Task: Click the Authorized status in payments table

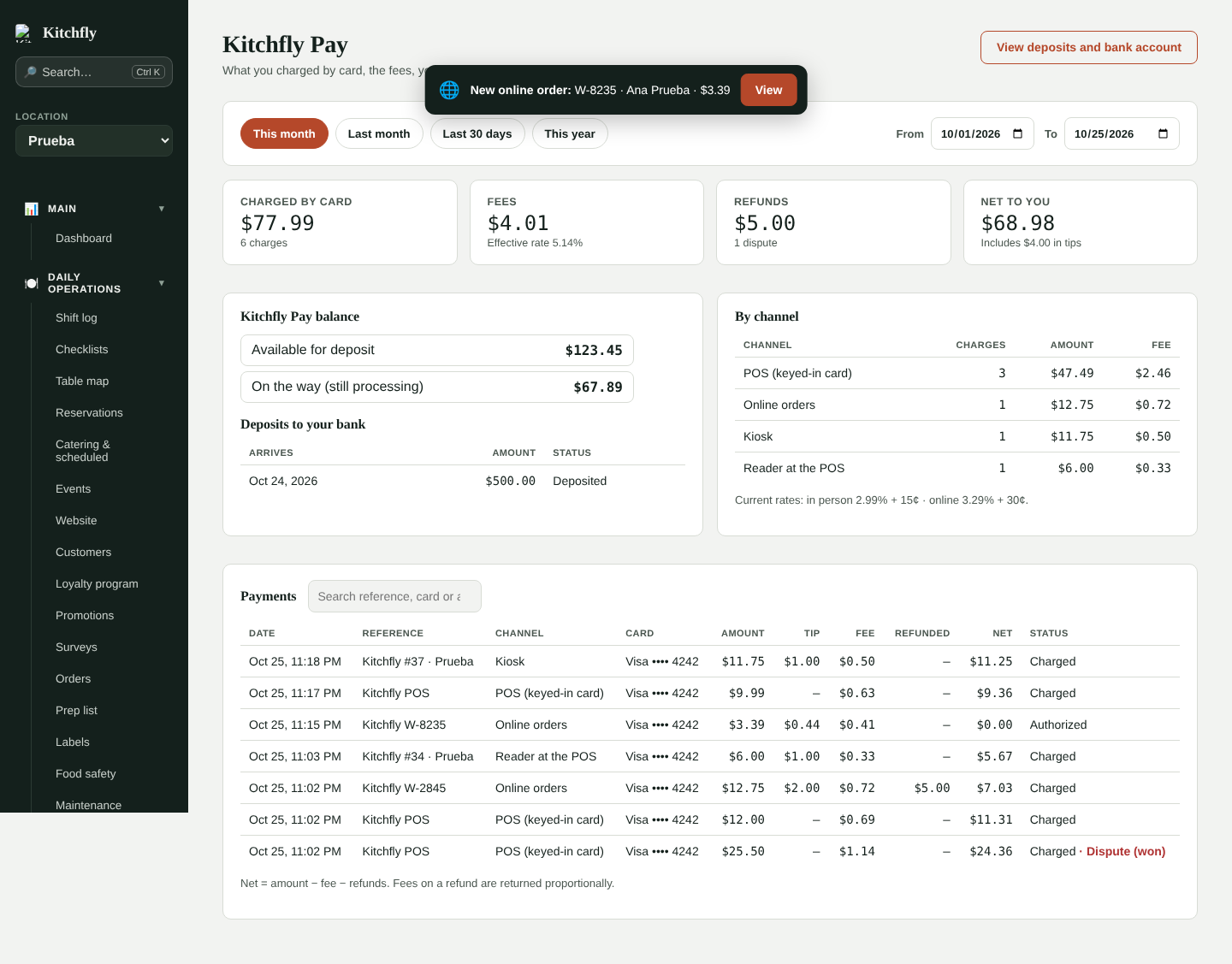Action: [x=1058, y=724]
